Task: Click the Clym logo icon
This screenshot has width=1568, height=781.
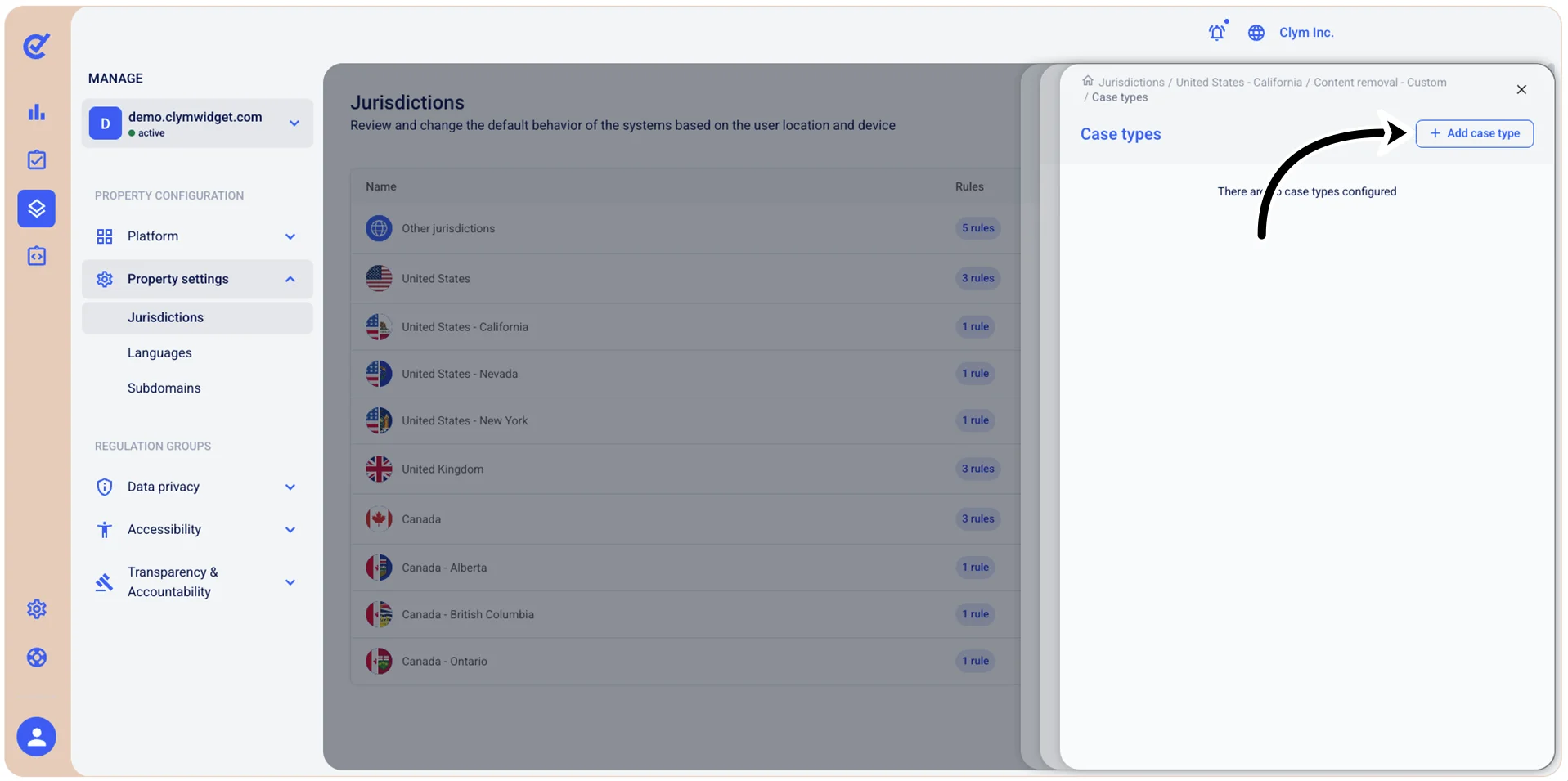Action: [36, 46]
